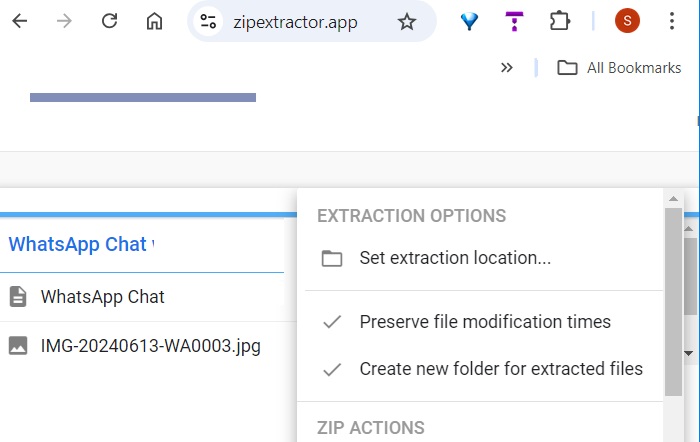Select the WhatsApp Chat document file row
Screen dimensions: 700x442
(148, 297)
